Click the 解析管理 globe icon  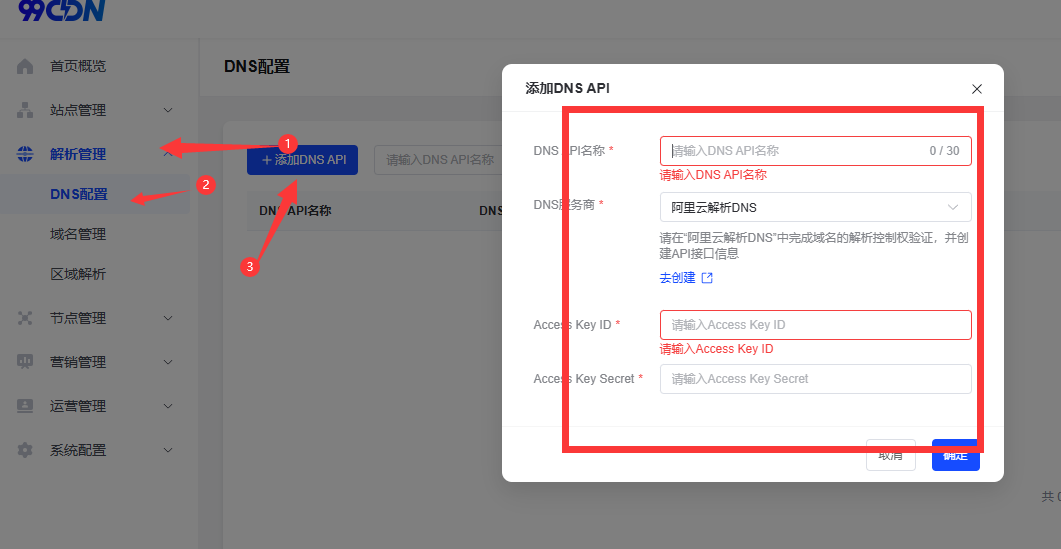25,154
